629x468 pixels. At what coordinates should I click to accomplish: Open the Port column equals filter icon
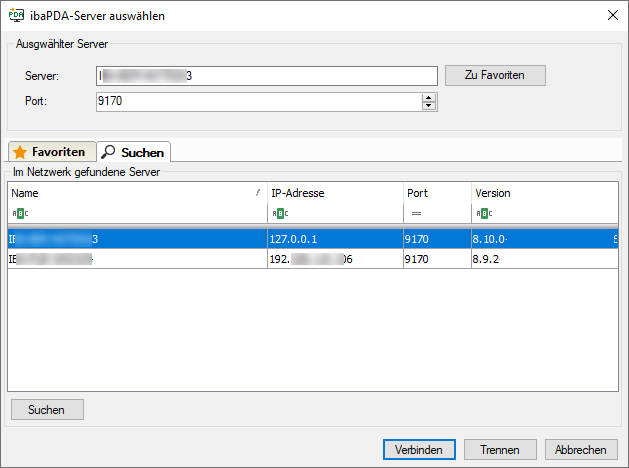click(416, 213)
